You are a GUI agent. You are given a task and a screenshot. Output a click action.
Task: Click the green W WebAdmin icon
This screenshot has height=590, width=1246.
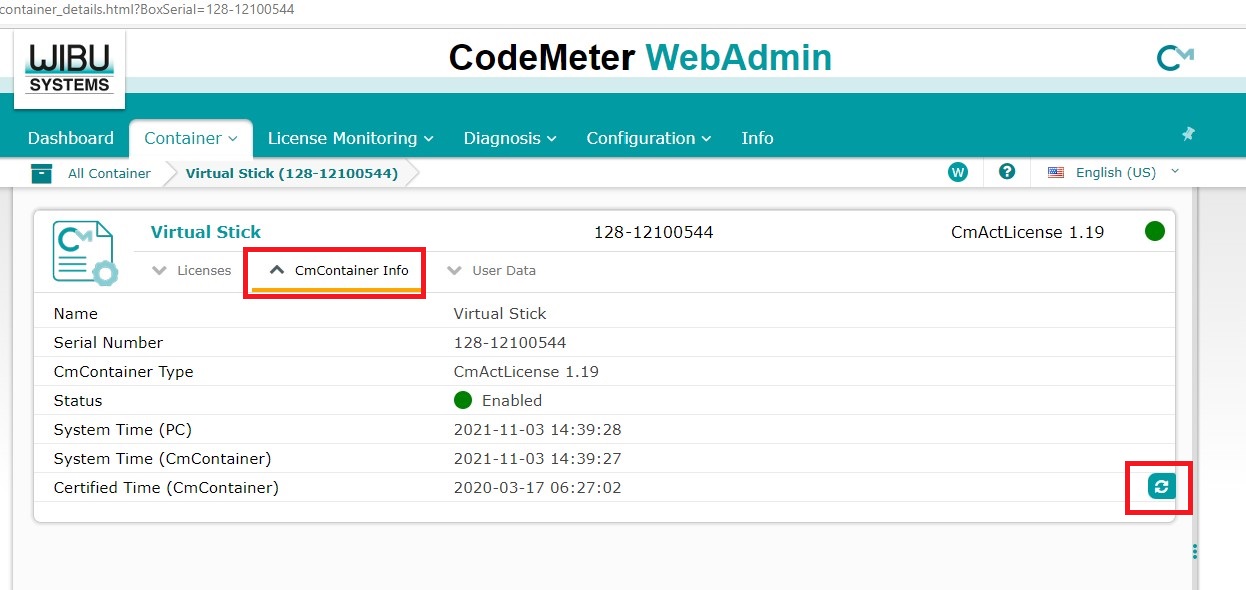(958, 172)
